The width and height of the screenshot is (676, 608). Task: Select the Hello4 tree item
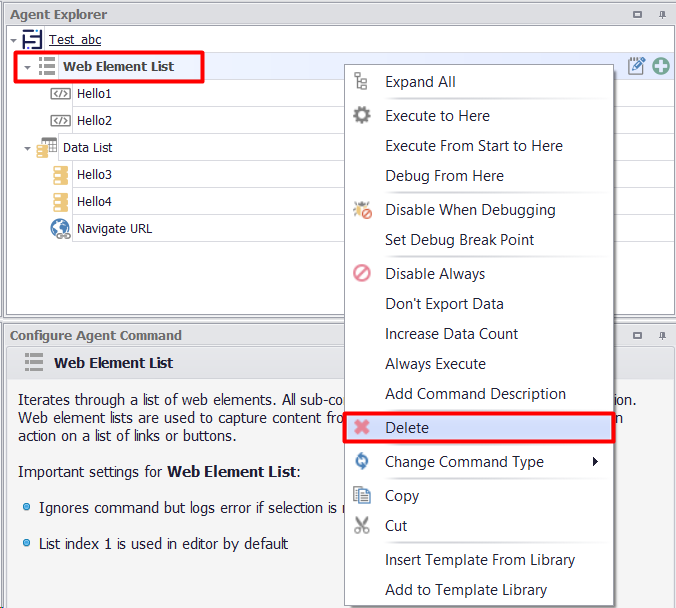point(94,202)
